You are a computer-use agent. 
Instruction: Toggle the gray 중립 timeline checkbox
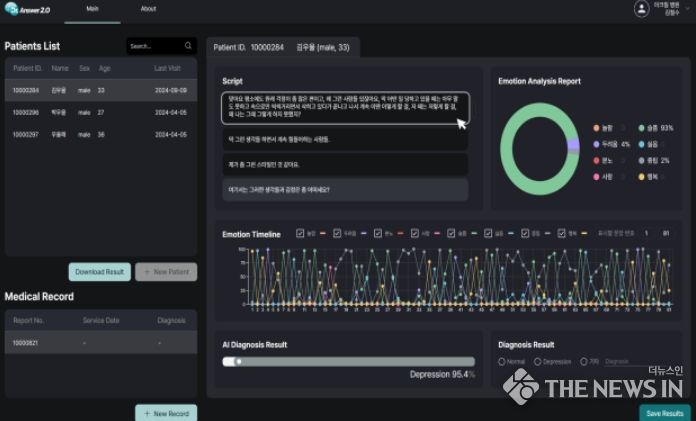tap(525, 233)
